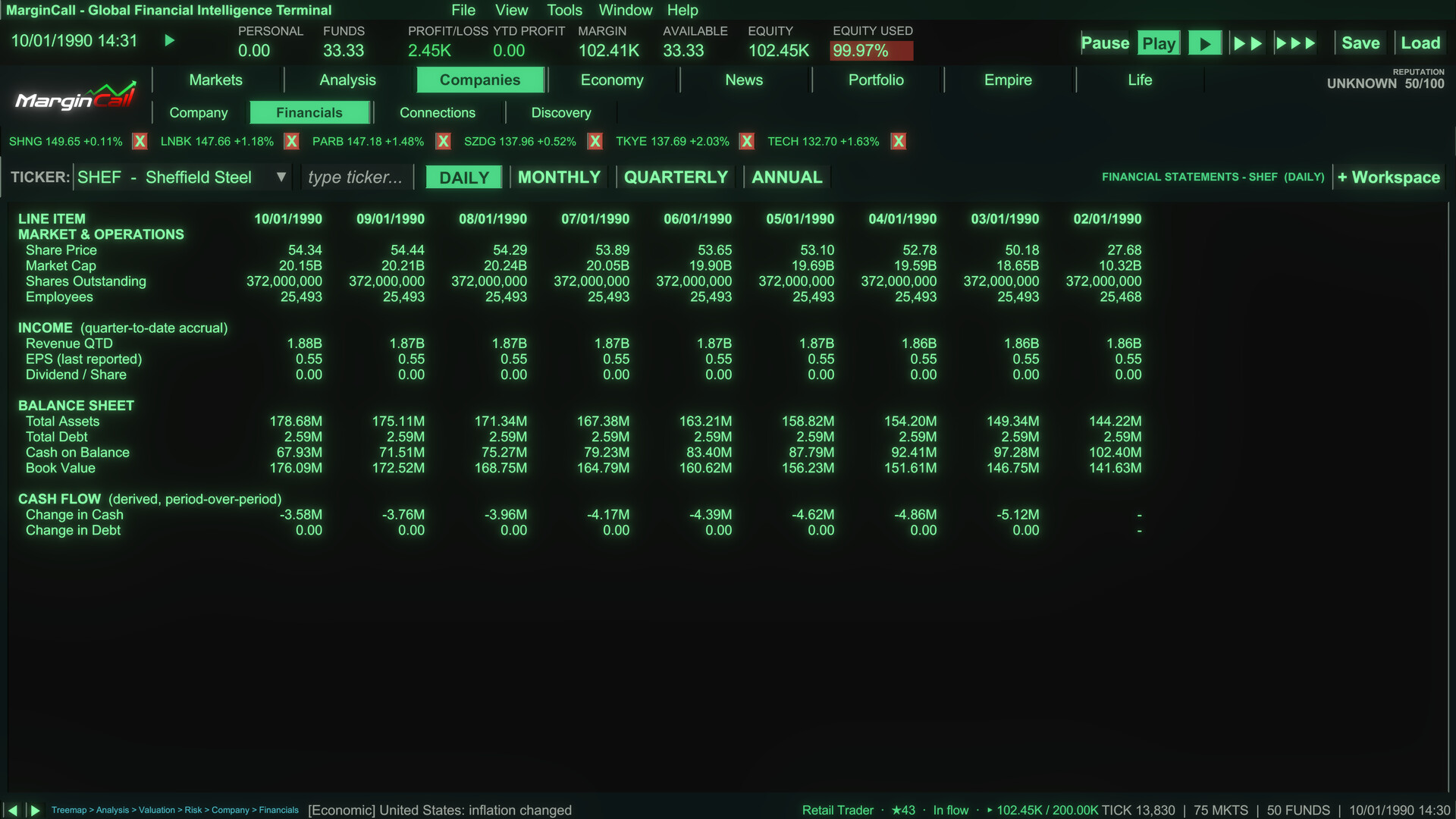1456x819 pixels.
Task: Open the View menu
Action: pos(512,10)
